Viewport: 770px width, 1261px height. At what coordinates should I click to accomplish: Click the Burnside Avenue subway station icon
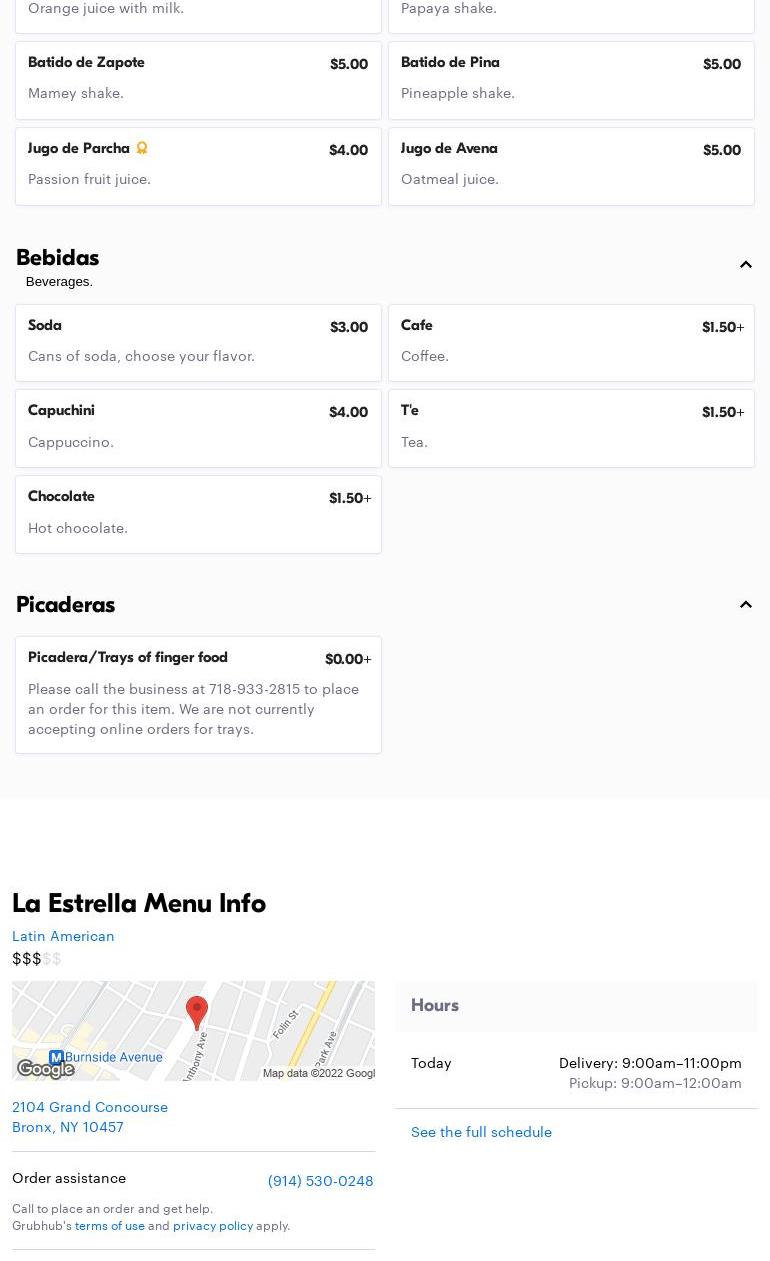[56, 1057]
